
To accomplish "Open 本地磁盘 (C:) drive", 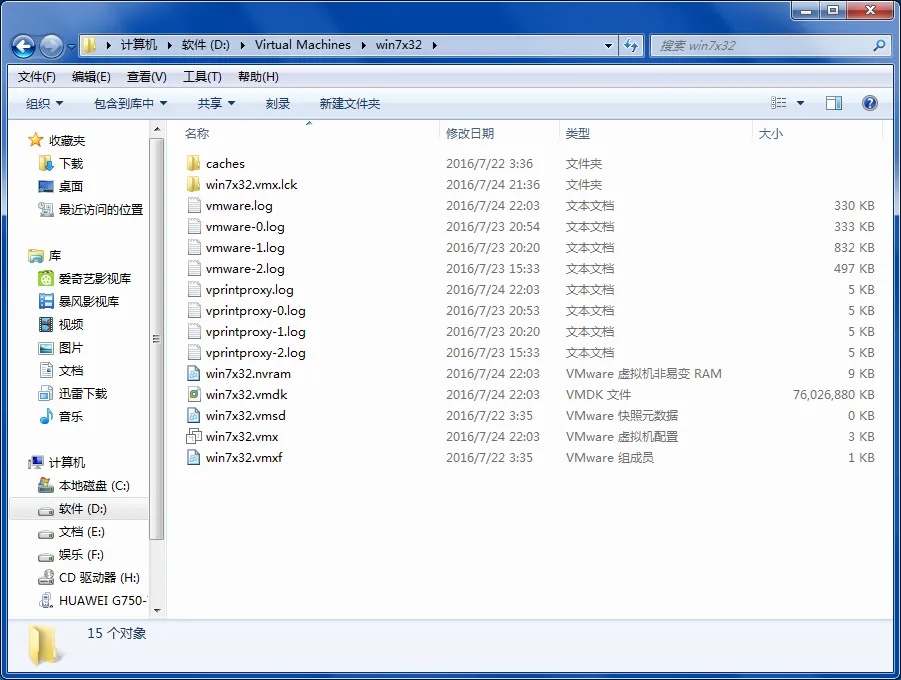I will point(94,486).
